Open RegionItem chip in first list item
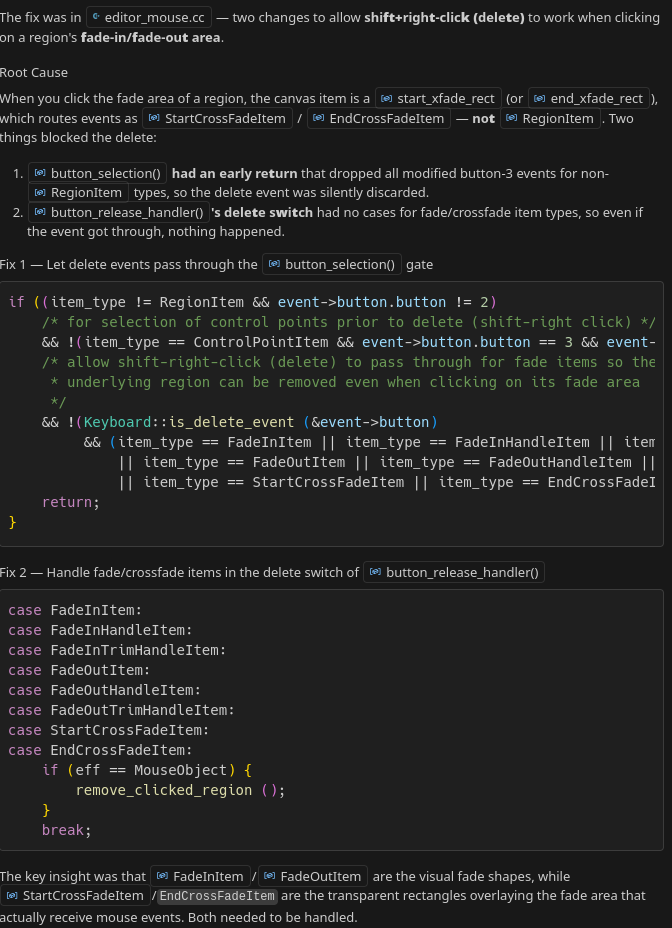 coord(79,193)
